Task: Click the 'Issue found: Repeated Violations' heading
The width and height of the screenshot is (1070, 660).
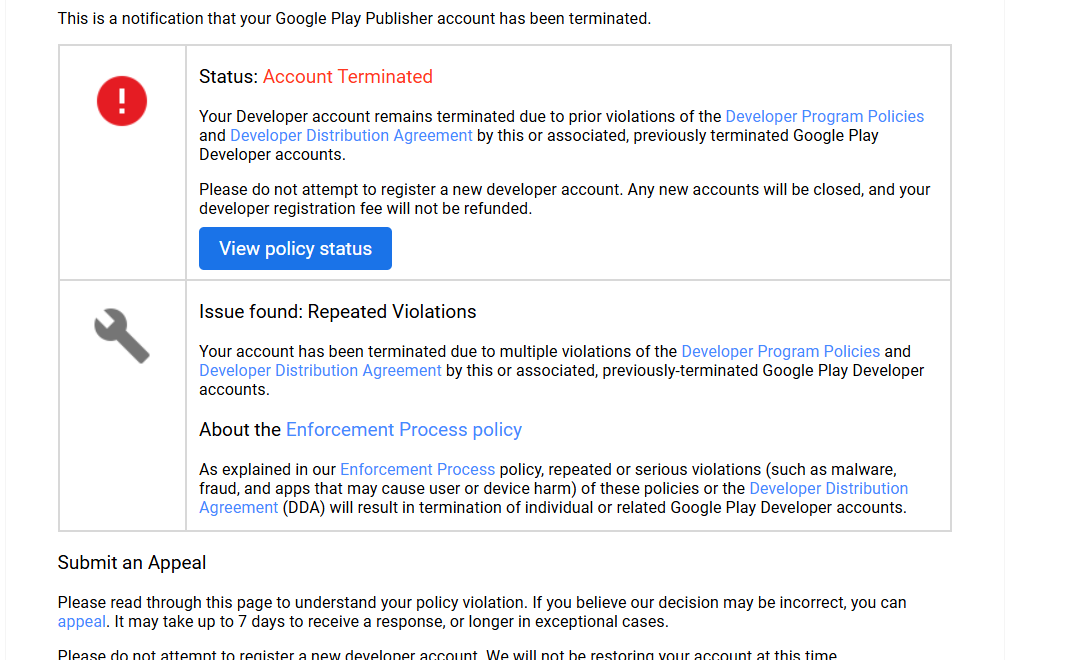Action: (x=338, y=312)
